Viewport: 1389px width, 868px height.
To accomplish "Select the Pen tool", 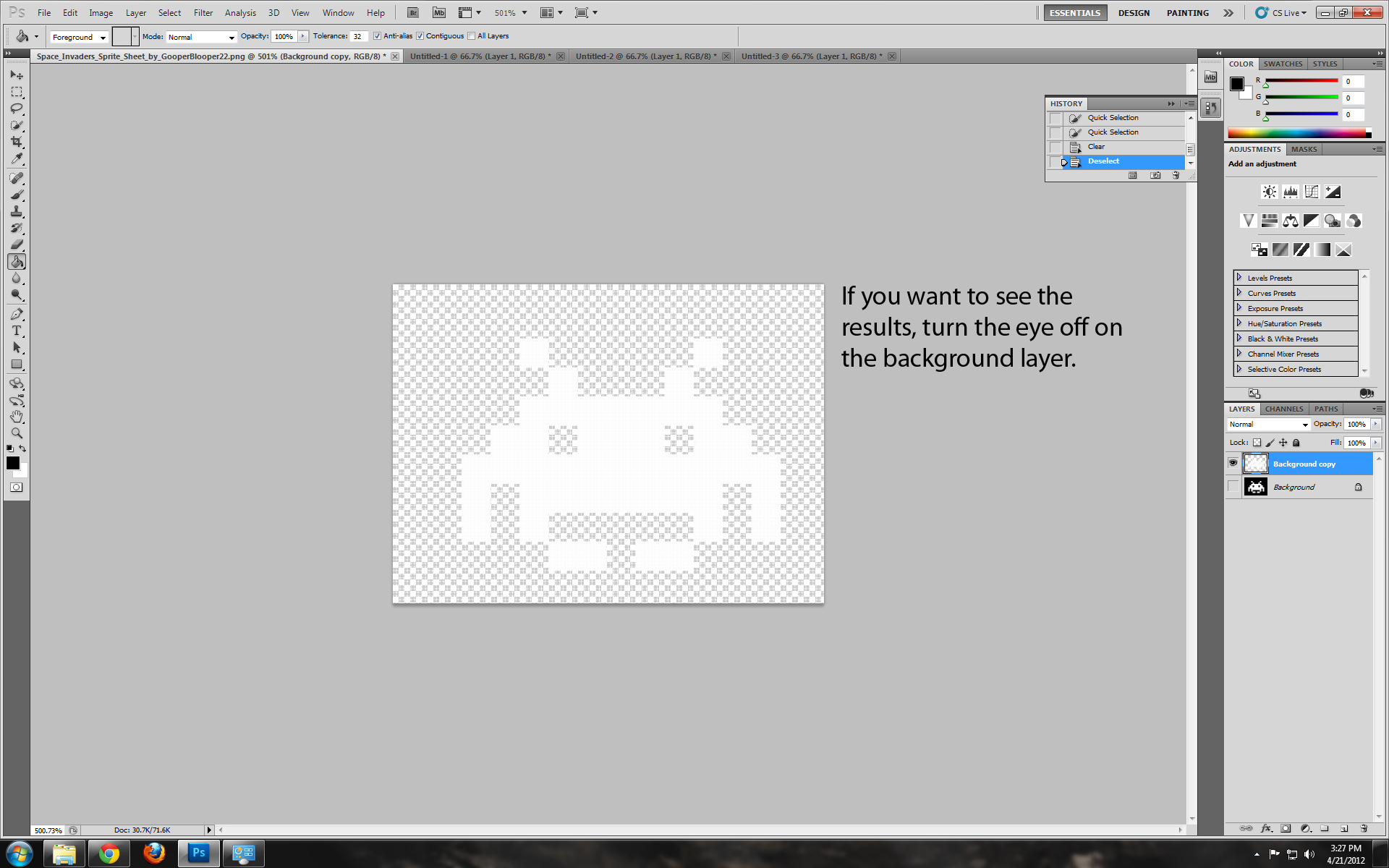I will pos(17,314).
